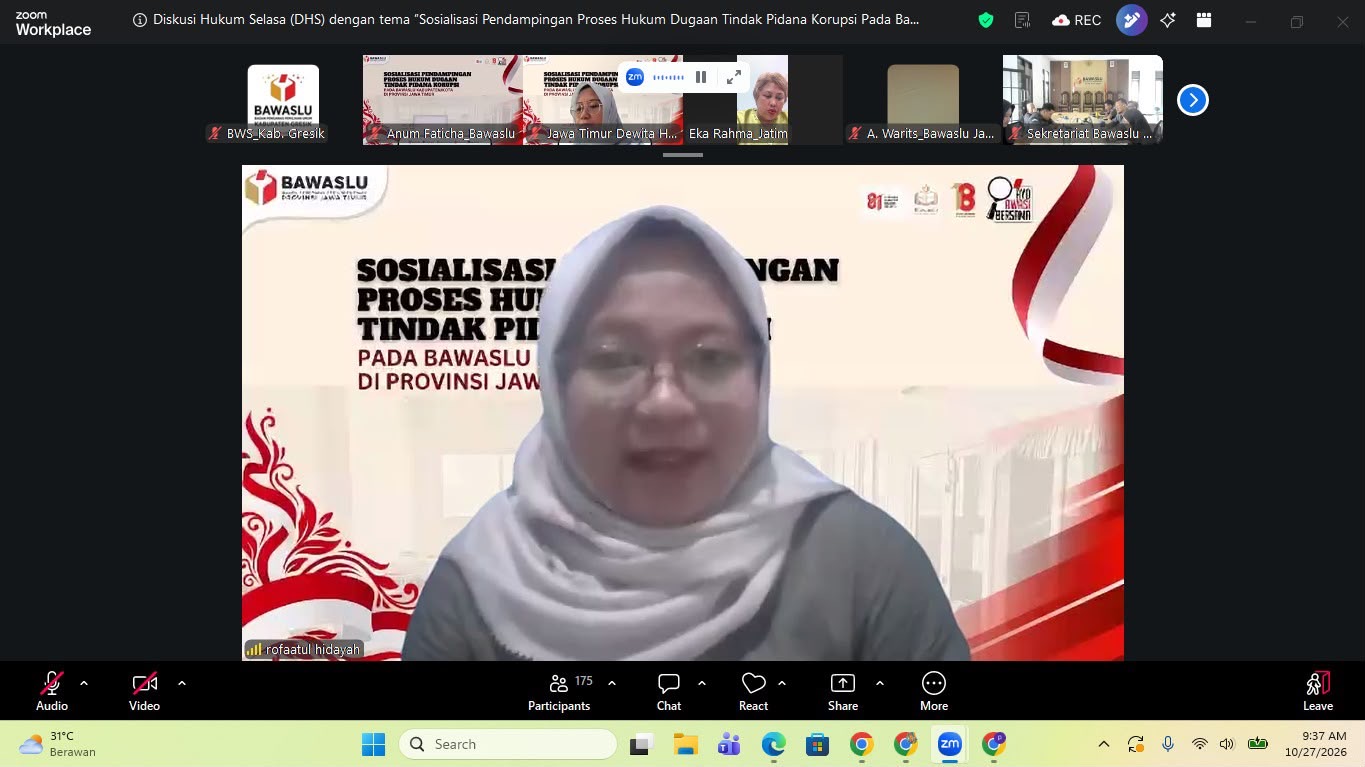
Task: Turn on the camera with the Video button
Action: pos(144,691)
